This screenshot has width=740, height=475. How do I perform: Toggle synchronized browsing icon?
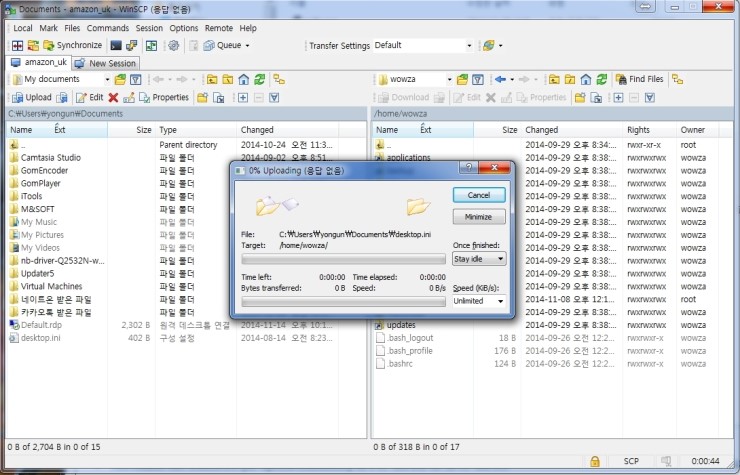point(151,45)
